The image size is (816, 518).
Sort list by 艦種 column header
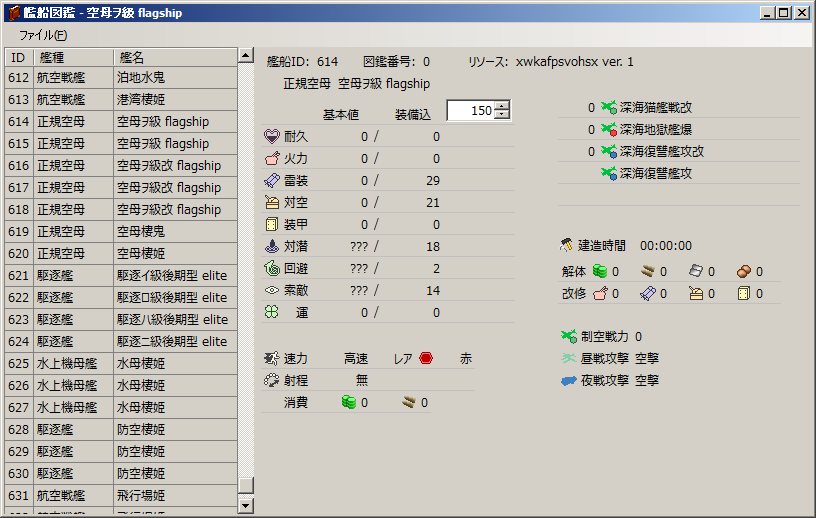[x=72, y=57]
